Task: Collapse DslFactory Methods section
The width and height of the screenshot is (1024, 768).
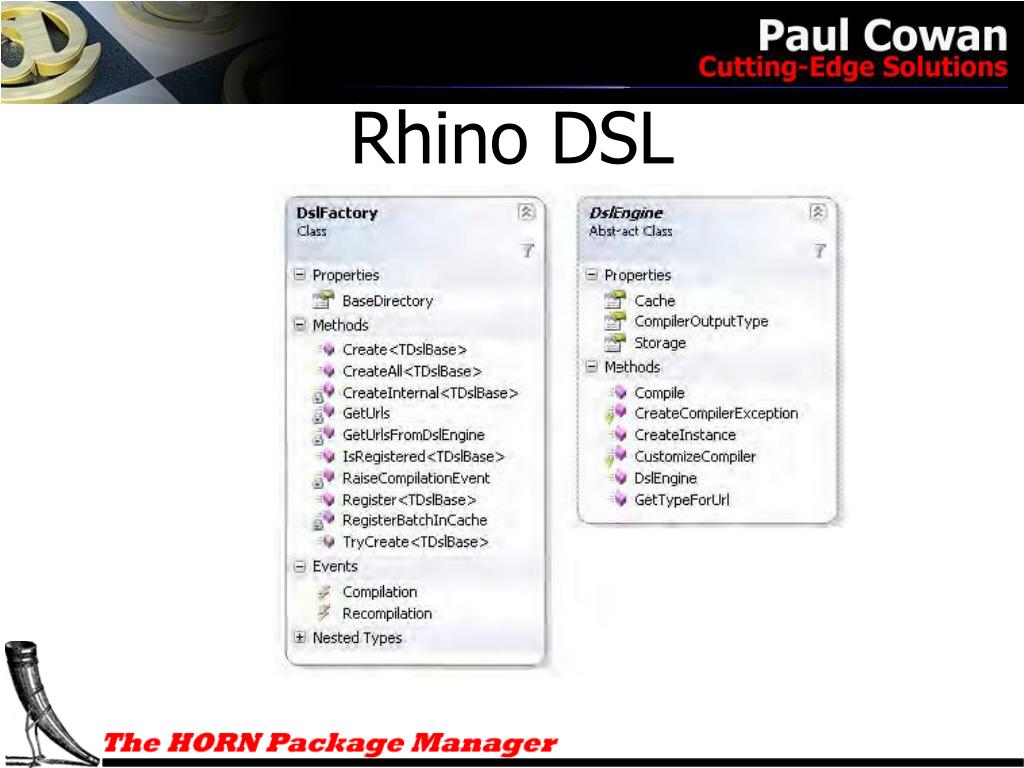Action: tap(300, 325)
